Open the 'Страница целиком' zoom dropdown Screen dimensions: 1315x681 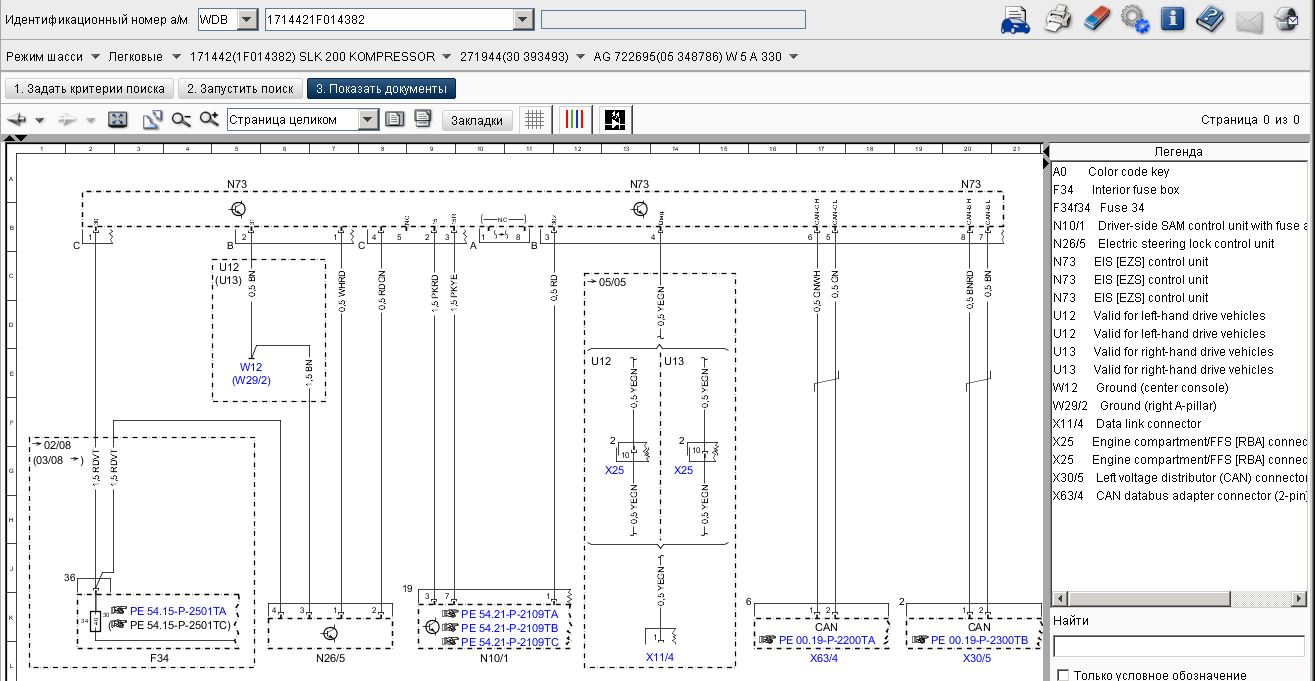[x=369, y=120]
